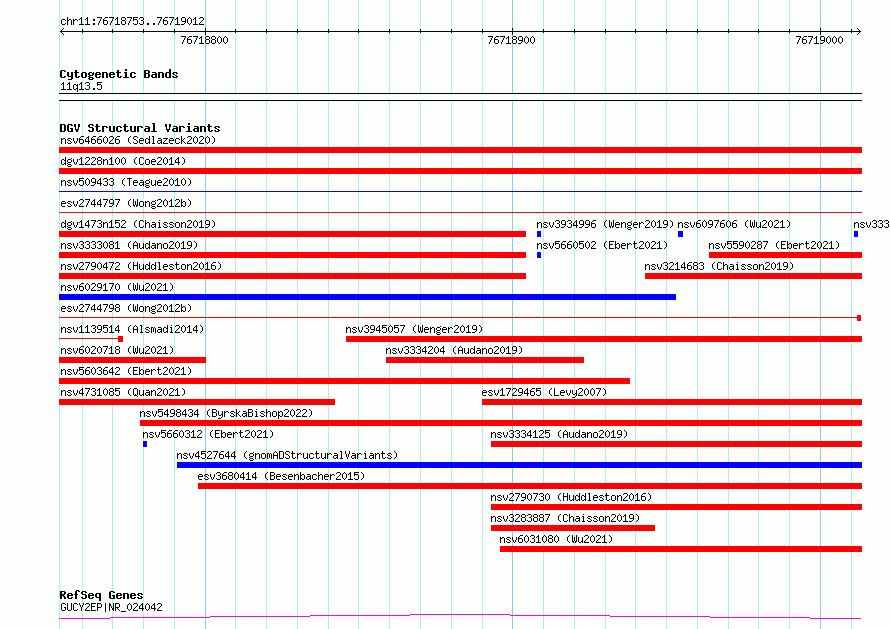The height and width of the screenshot is (629, 890).
Task: Click nsv2790730 (Huddleston2016) label
Action: click(x=572, y=497)
